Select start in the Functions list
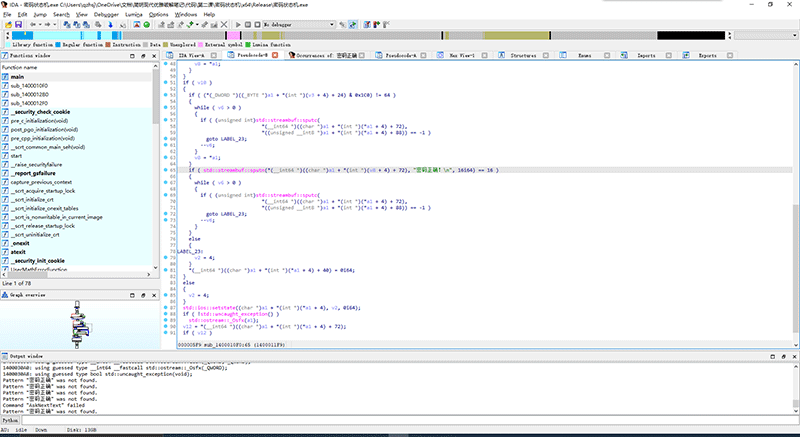 click(x=16, y=156)
